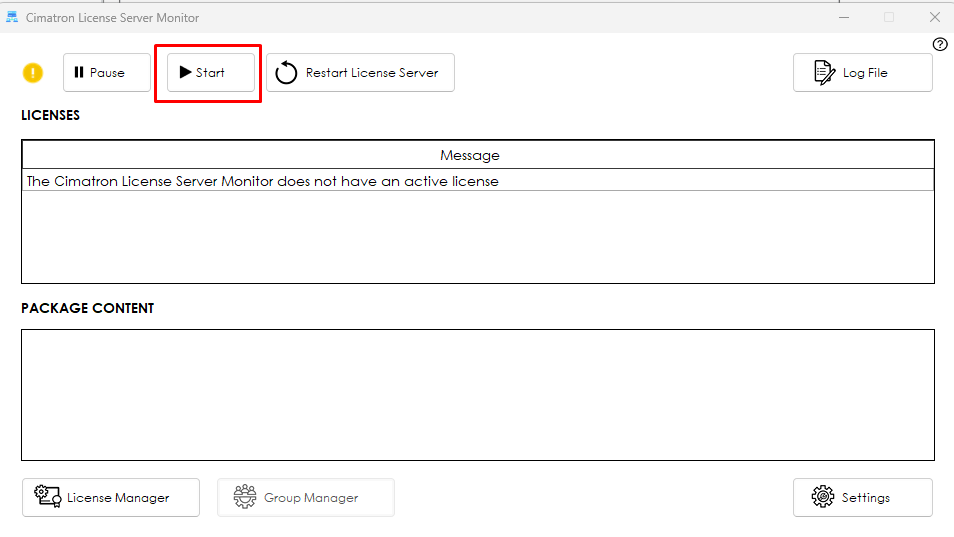954x537 pixels.
Task: Click the Start button
Action: [211, 72]
